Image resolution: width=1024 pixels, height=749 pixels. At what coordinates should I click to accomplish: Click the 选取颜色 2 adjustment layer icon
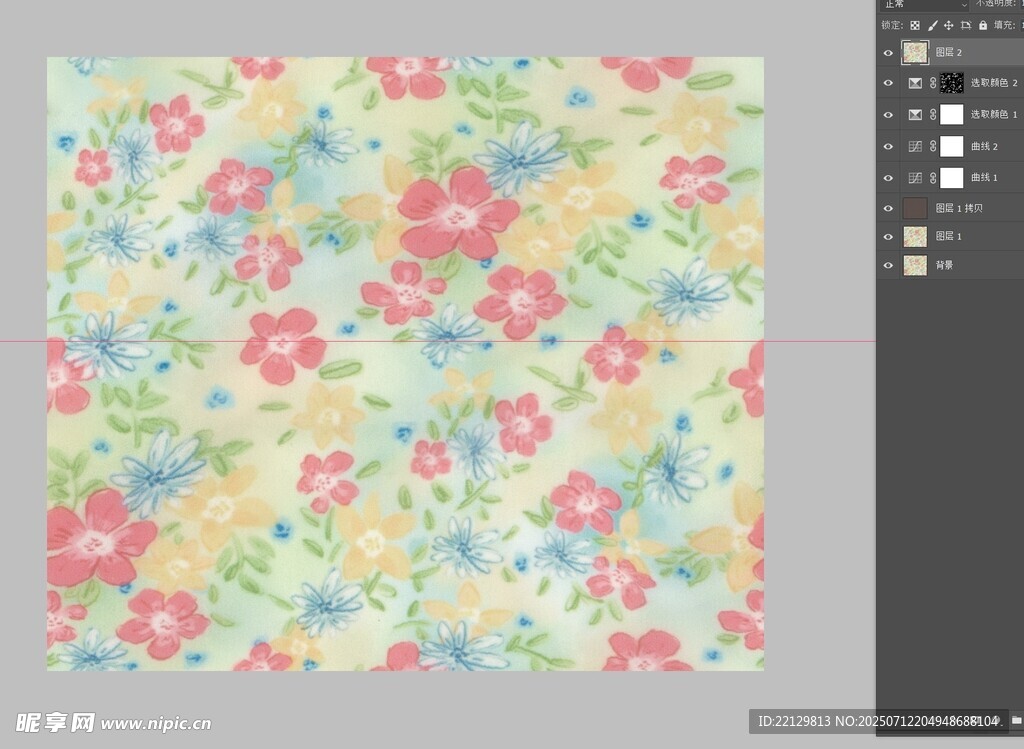[915, 83]
